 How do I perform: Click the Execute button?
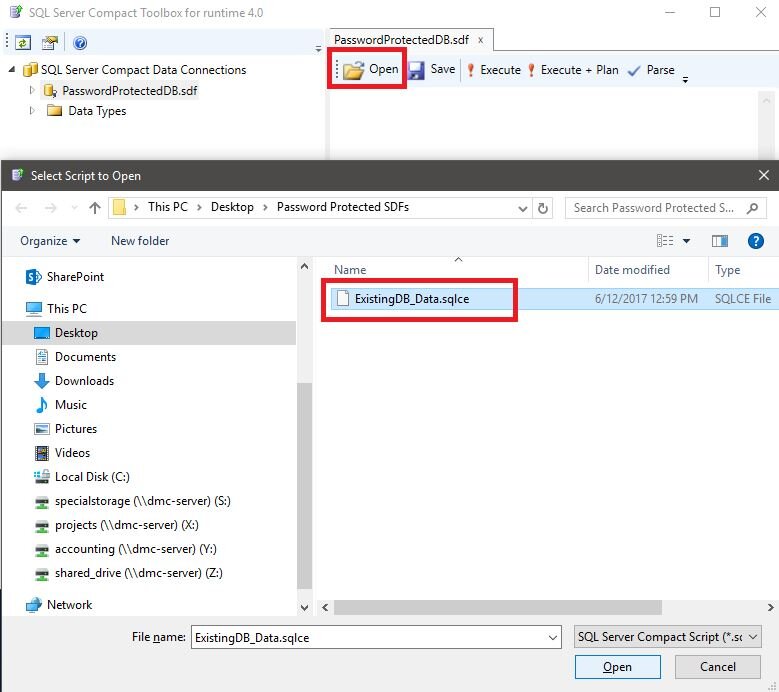pos(493,70)
